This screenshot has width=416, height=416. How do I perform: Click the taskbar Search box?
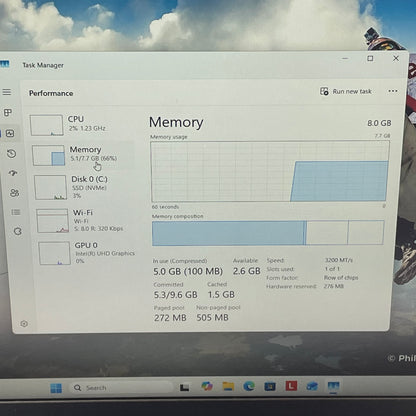pyautogui.click(x=122, y=388)
